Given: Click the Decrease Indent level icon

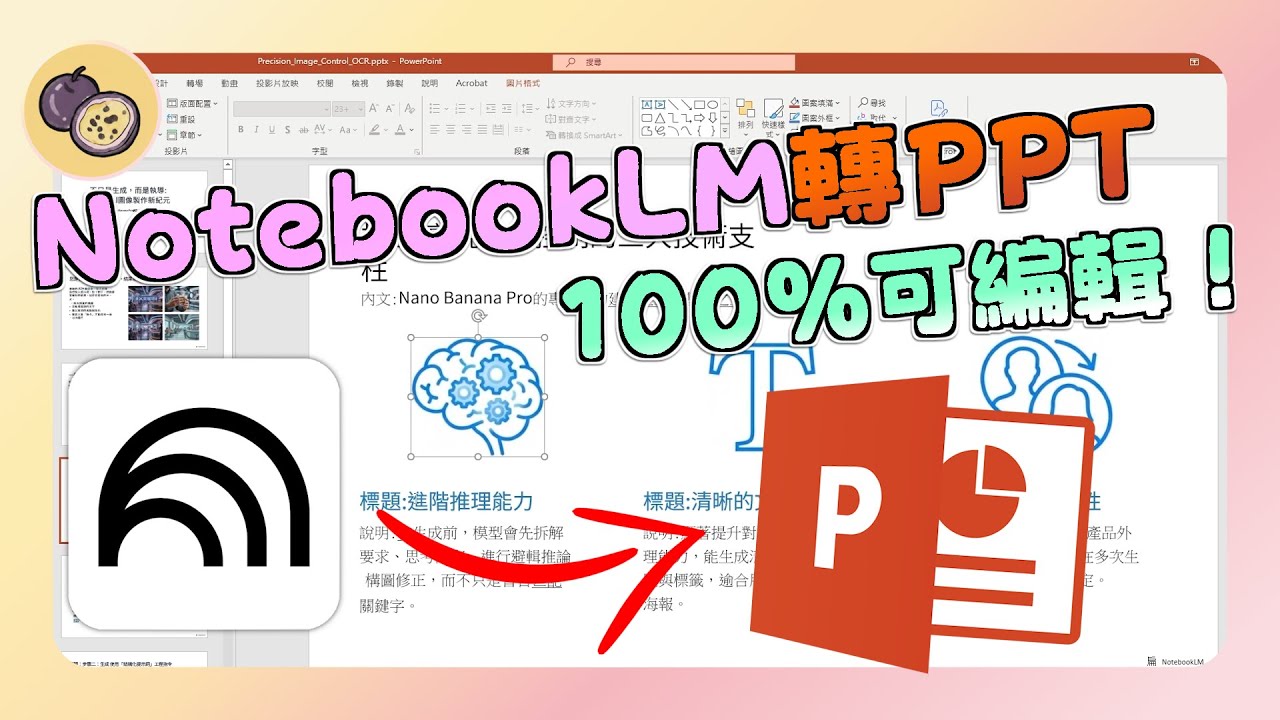Looking at the screenshot, I should point(491,109).
